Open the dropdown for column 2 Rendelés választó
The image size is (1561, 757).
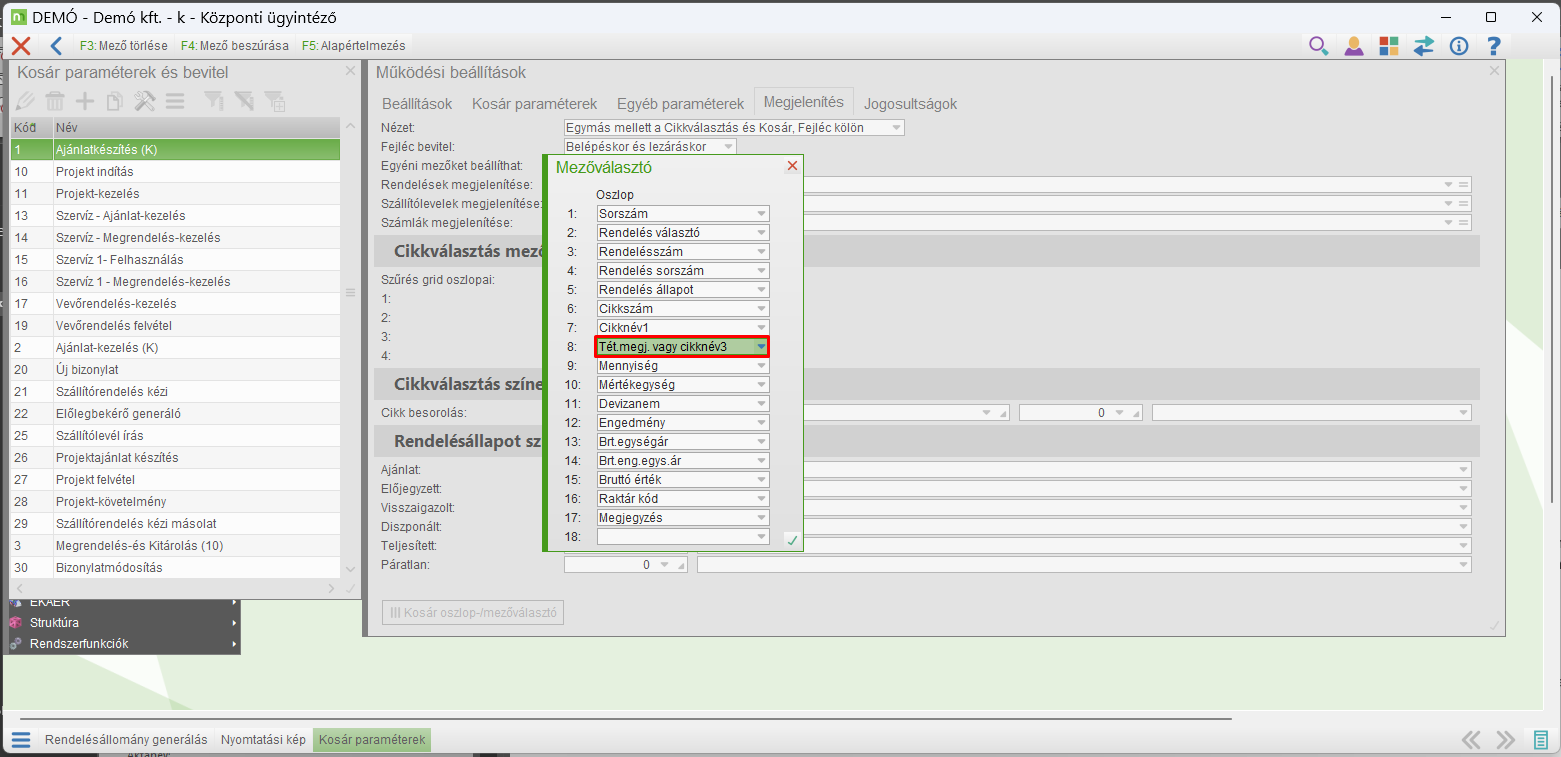(762, 233)
